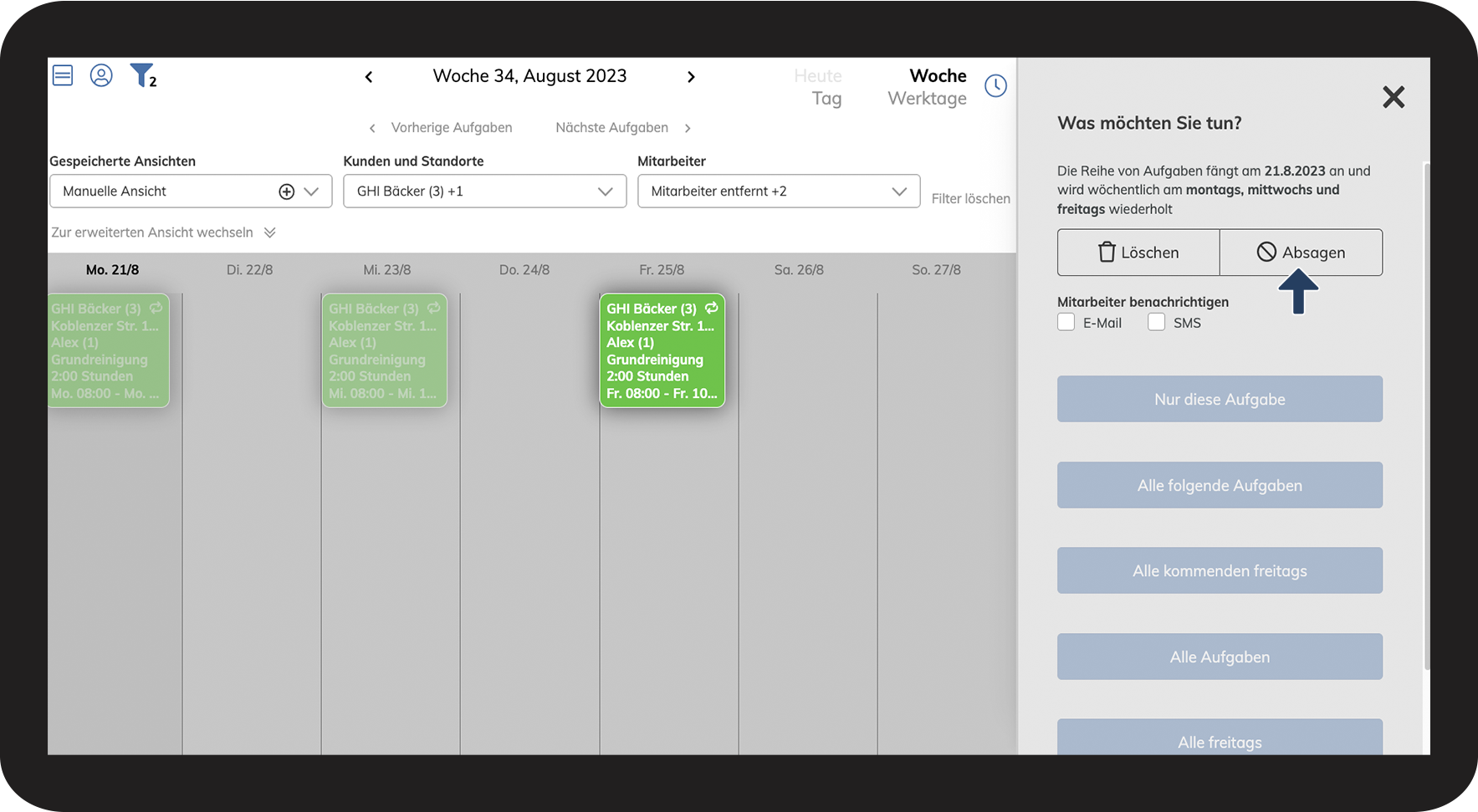The width and height of the screenshot is (1478, 812).
Task: Click the user profile icon
Action: pyautogui.click(x=101, y=76)
